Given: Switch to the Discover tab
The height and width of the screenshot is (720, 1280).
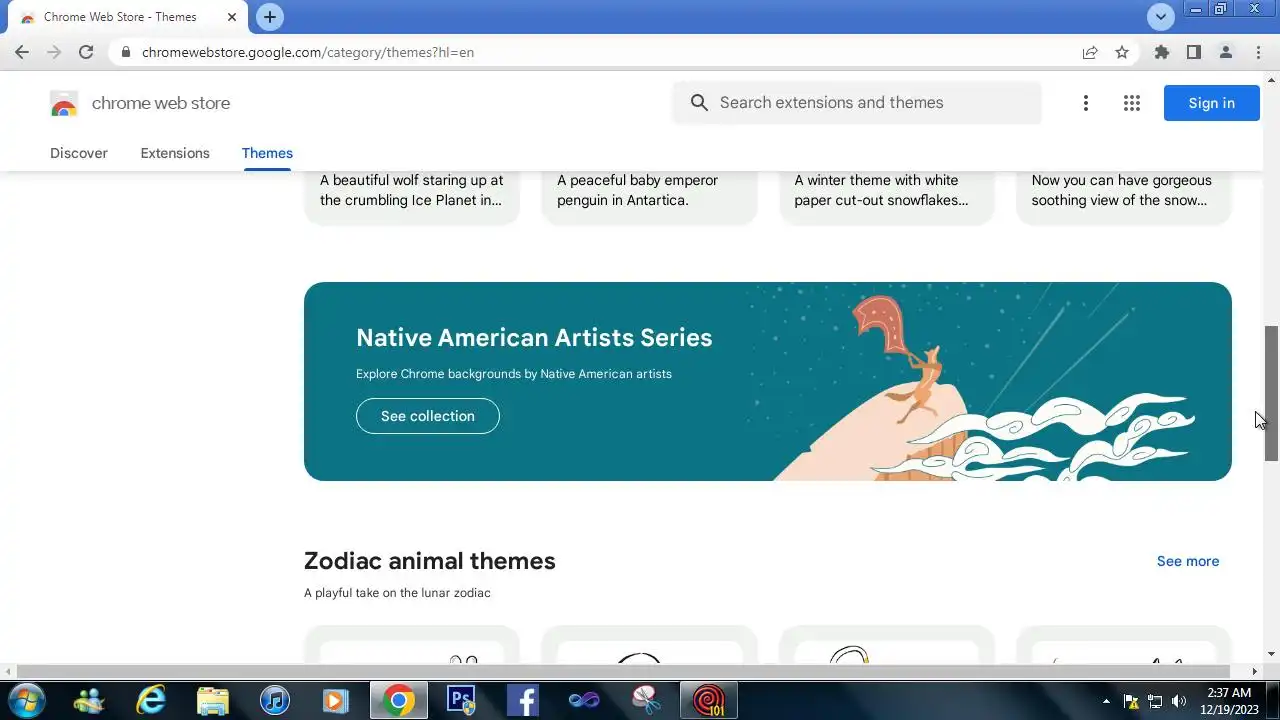Looking at the screenshot, I should [x=79, y=153].
